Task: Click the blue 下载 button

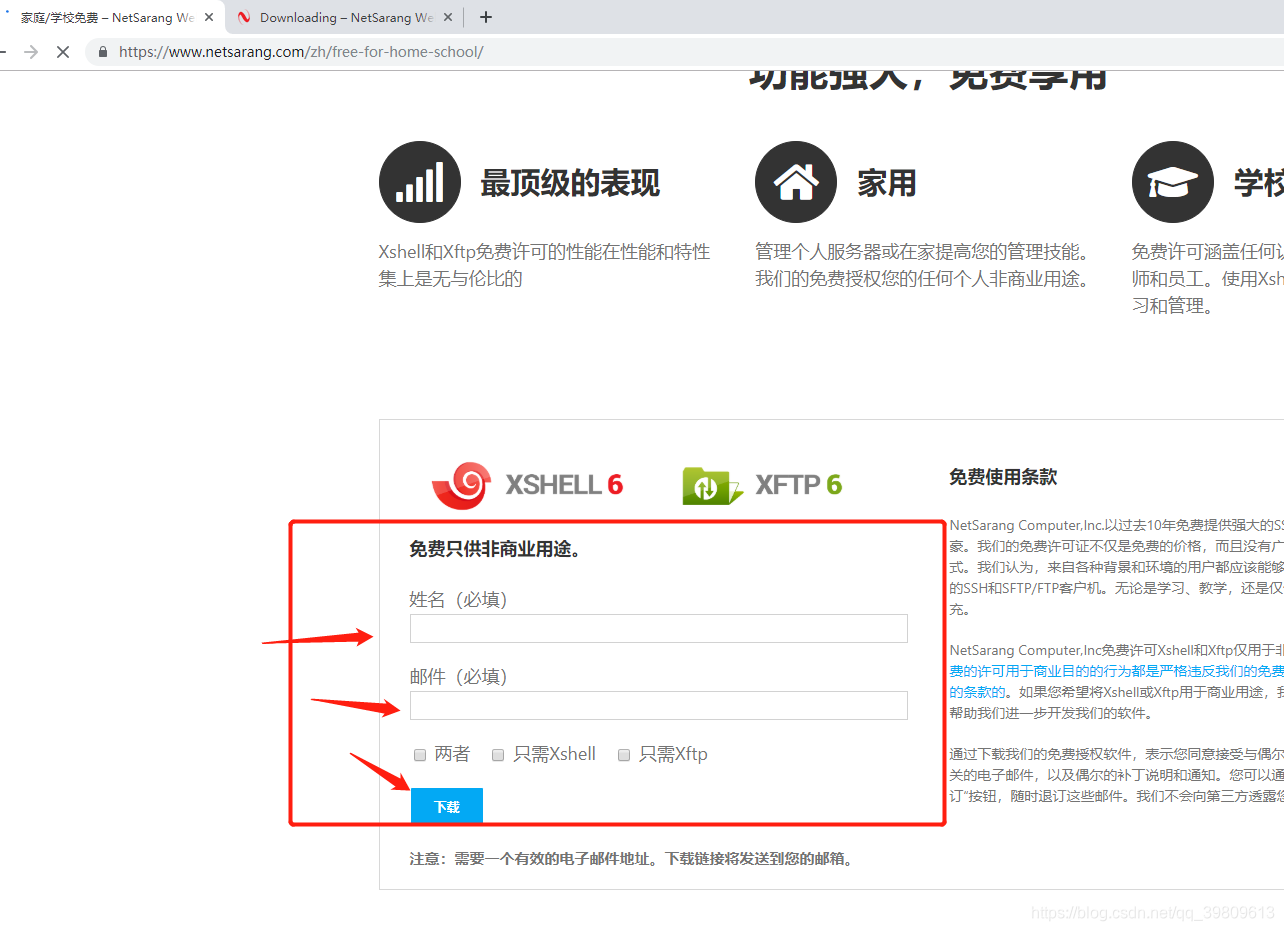Action: [447, 806]
